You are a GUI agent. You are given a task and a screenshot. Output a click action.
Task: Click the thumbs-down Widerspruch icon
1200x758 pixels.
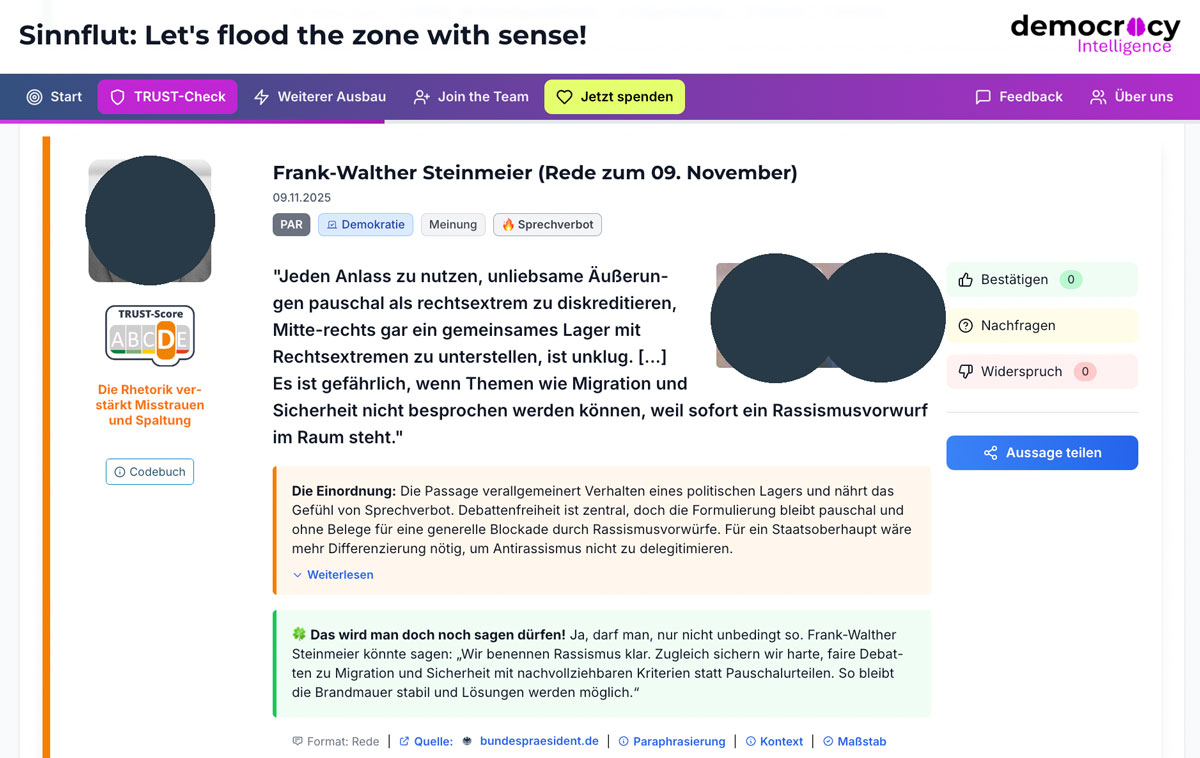tap(965, 371)
